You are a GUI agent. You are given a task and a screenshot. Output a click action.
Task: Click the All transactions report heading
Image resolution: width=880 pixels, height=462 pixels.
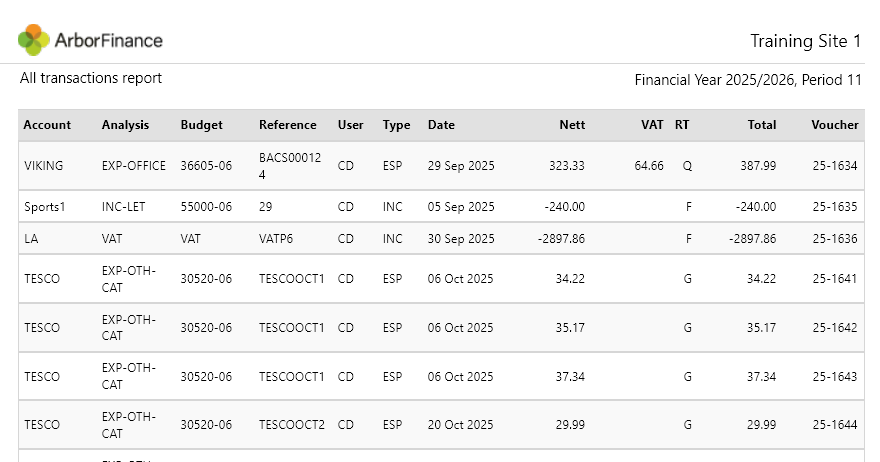click(91, 78)
